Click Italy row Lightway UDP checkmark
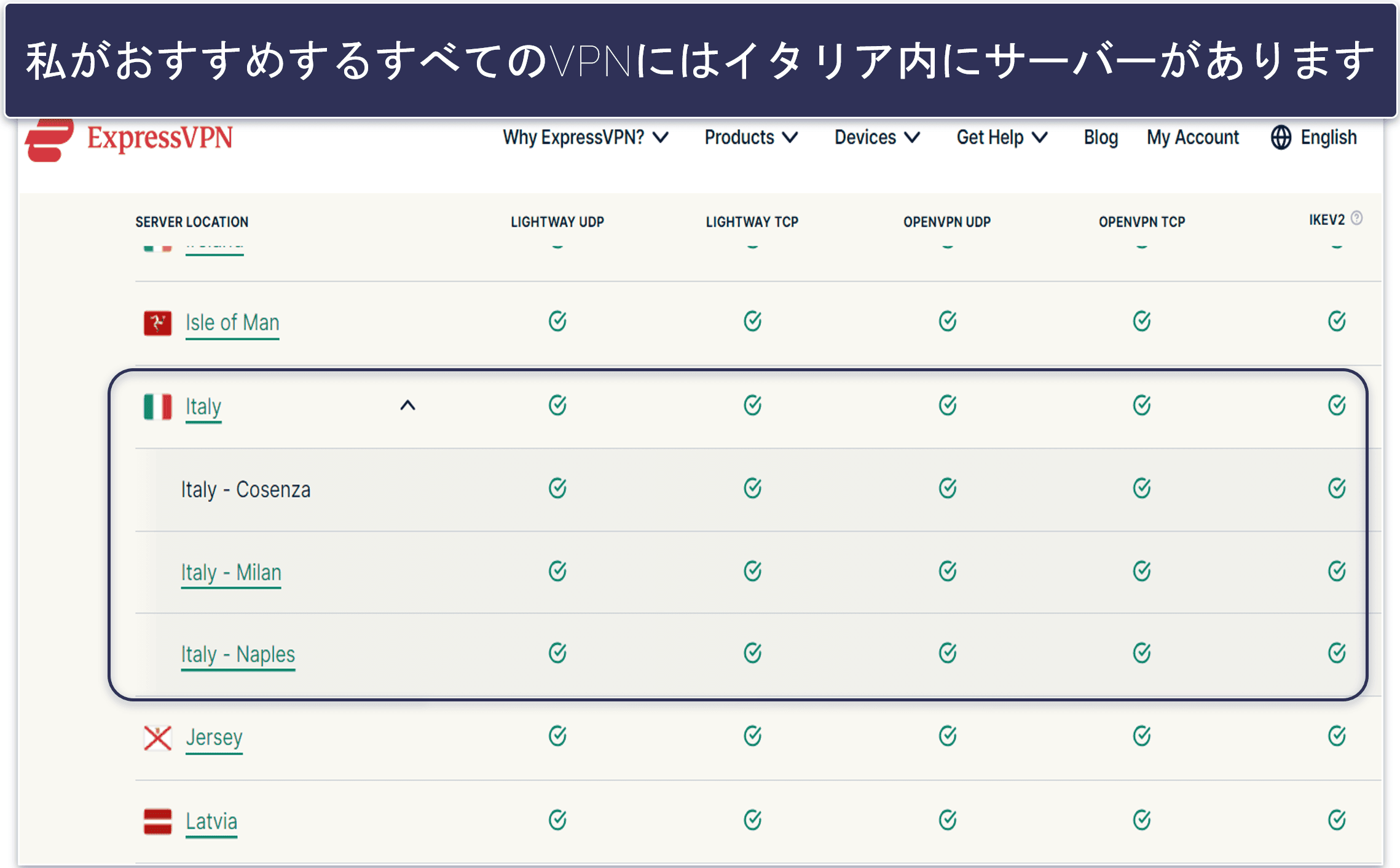 (x=557, y=405)
